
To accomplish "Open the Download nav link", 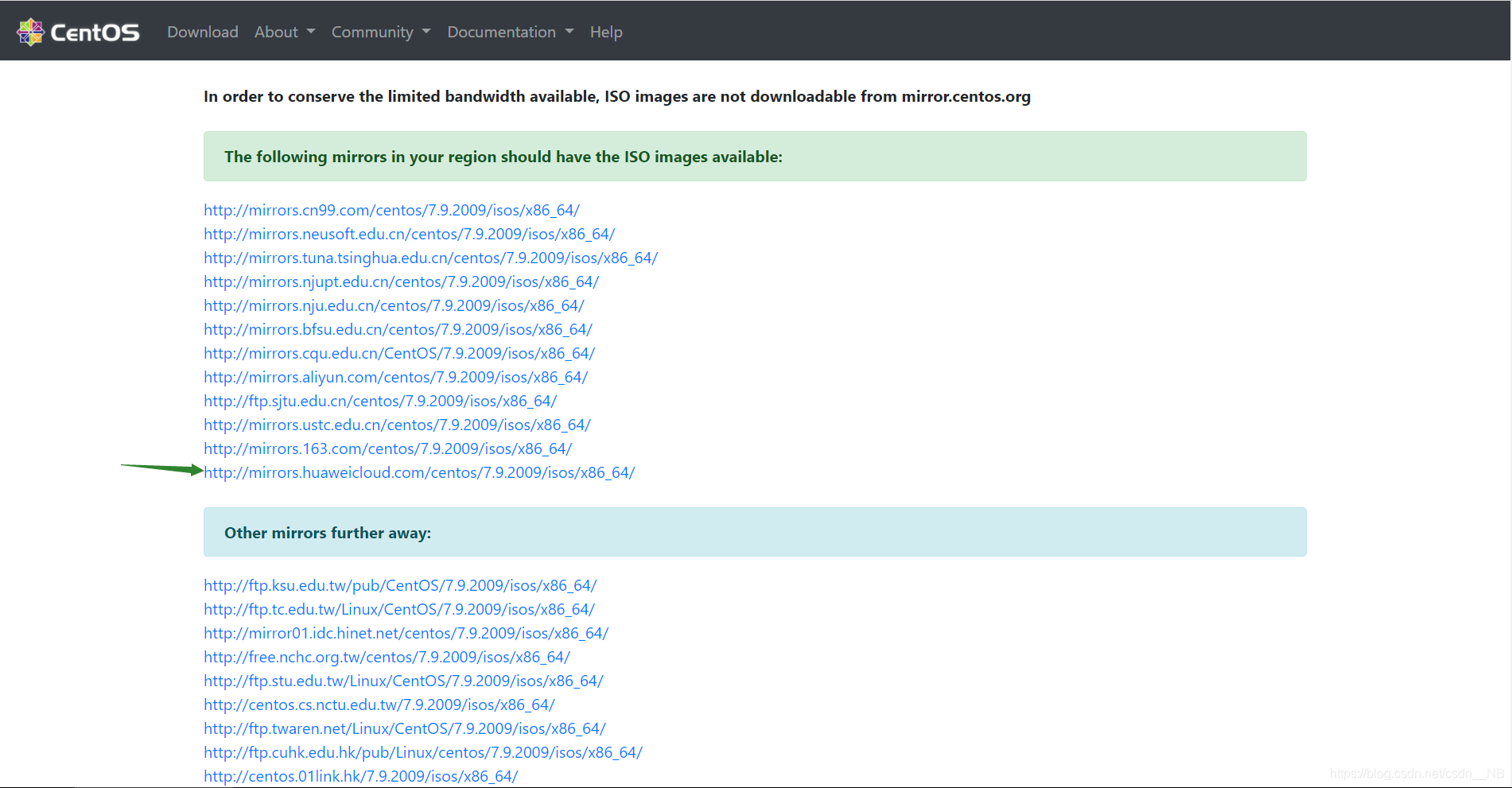I will (x=203, y=32).
